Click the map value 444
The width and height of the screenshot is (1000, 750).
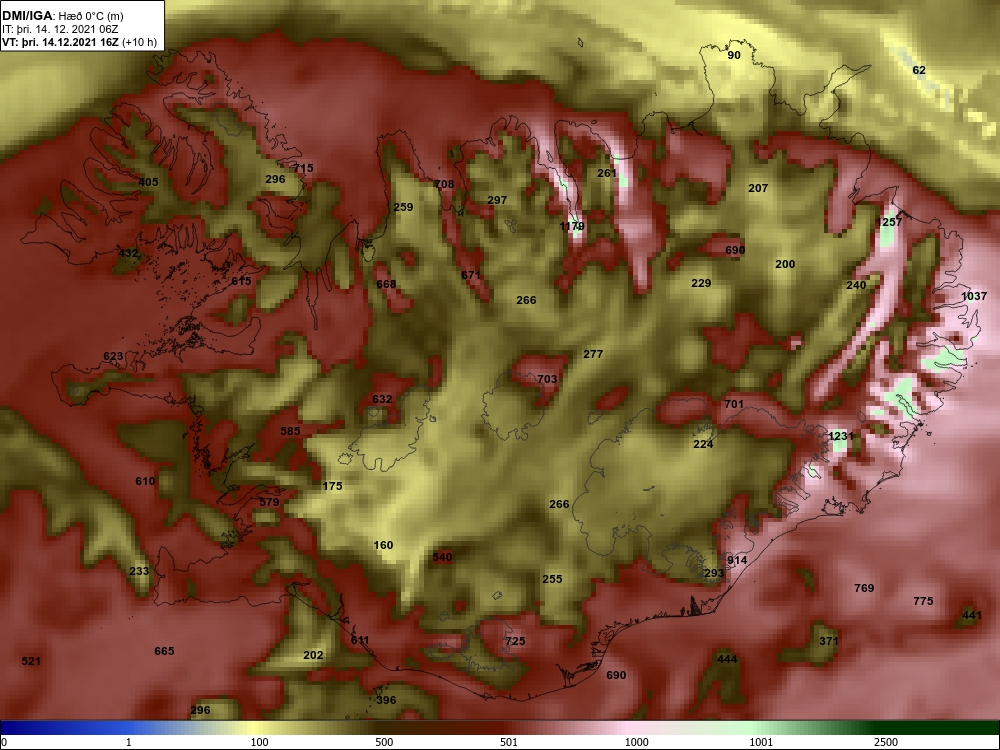727,659
